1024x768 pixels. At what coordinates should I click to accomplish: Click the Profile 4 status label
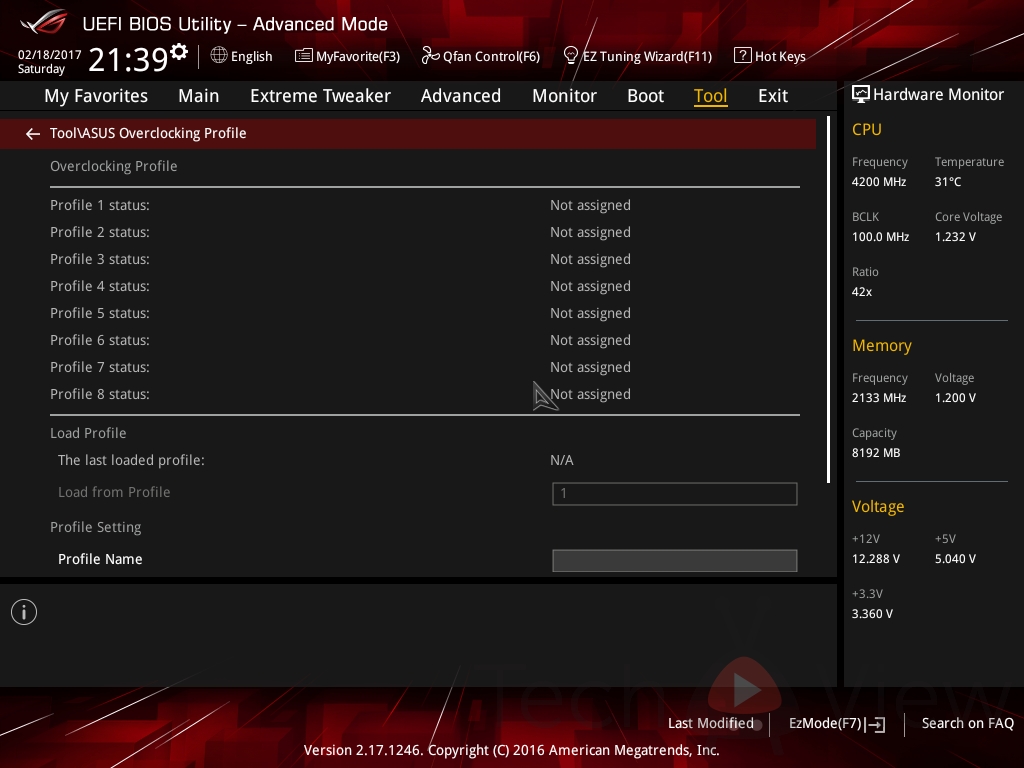coord(100,286)
